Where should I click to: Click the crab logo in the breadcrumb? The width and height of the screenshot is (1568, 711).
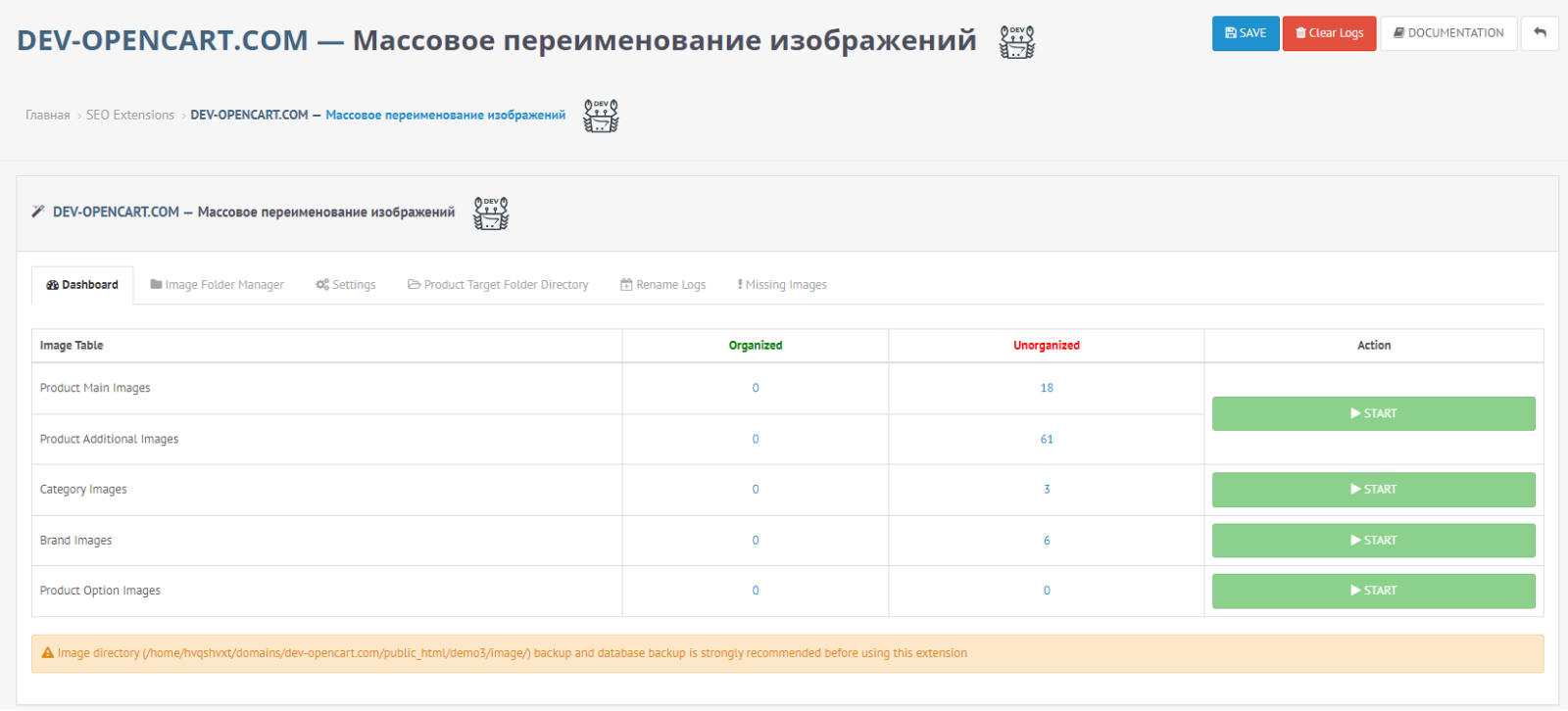601,116
